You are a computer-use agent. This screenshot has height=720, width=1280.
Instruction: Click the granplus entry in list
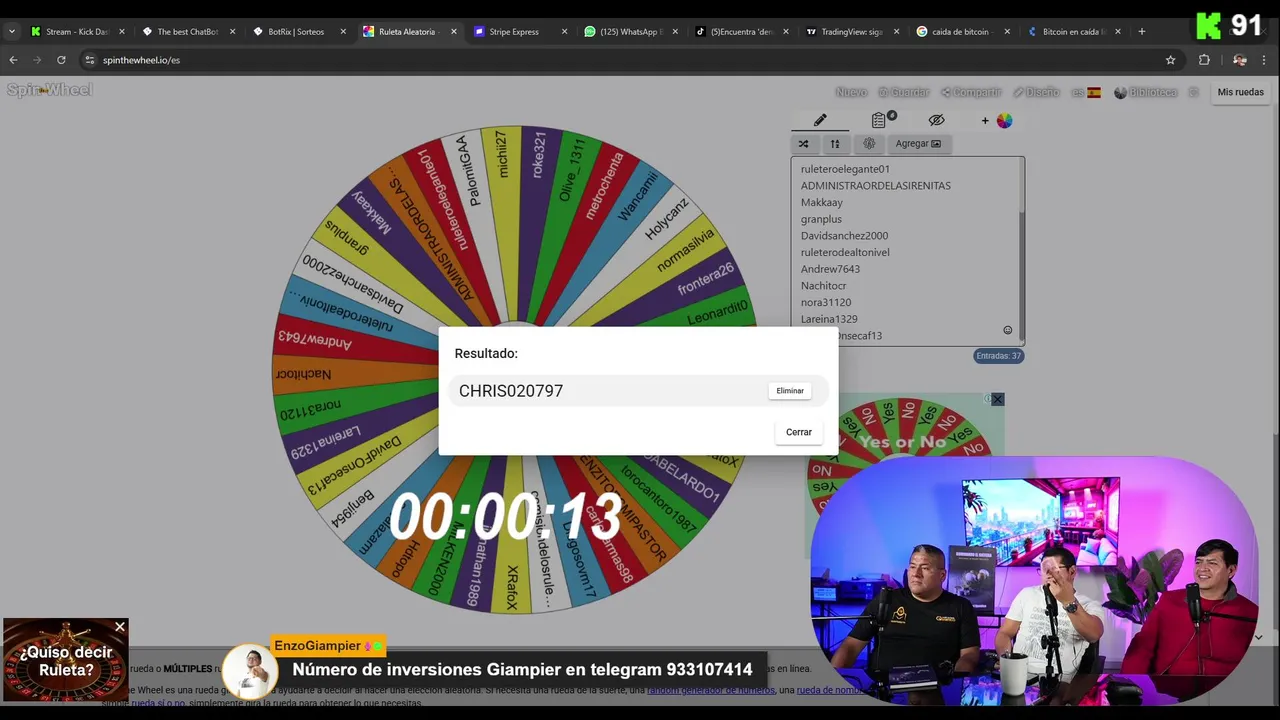point(821,219)
